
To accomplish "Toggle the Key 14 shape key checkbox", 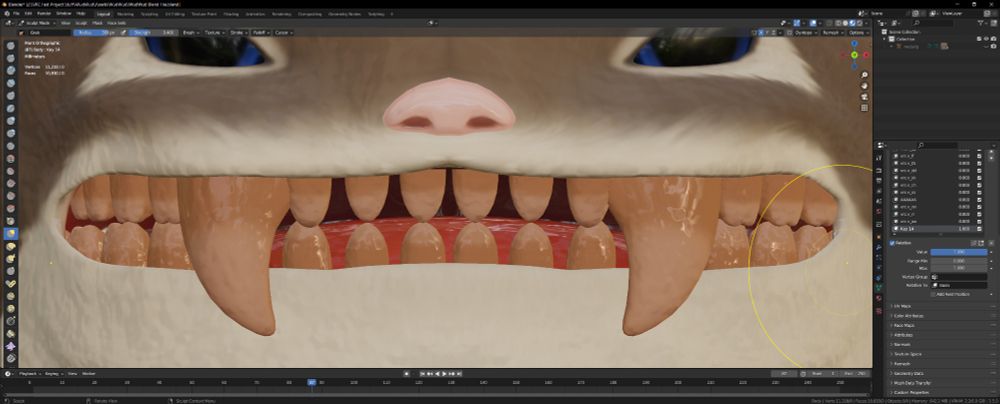I will coord(980,228).
